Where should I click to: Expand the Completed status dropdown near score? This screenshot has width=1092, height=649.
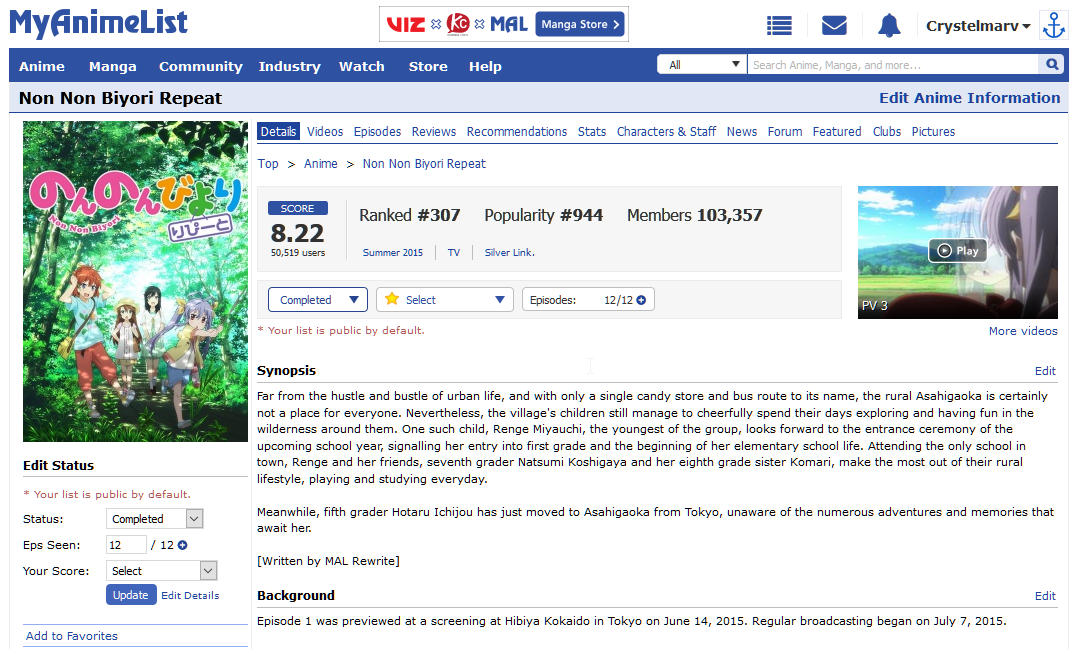click(x=317, y=300)
